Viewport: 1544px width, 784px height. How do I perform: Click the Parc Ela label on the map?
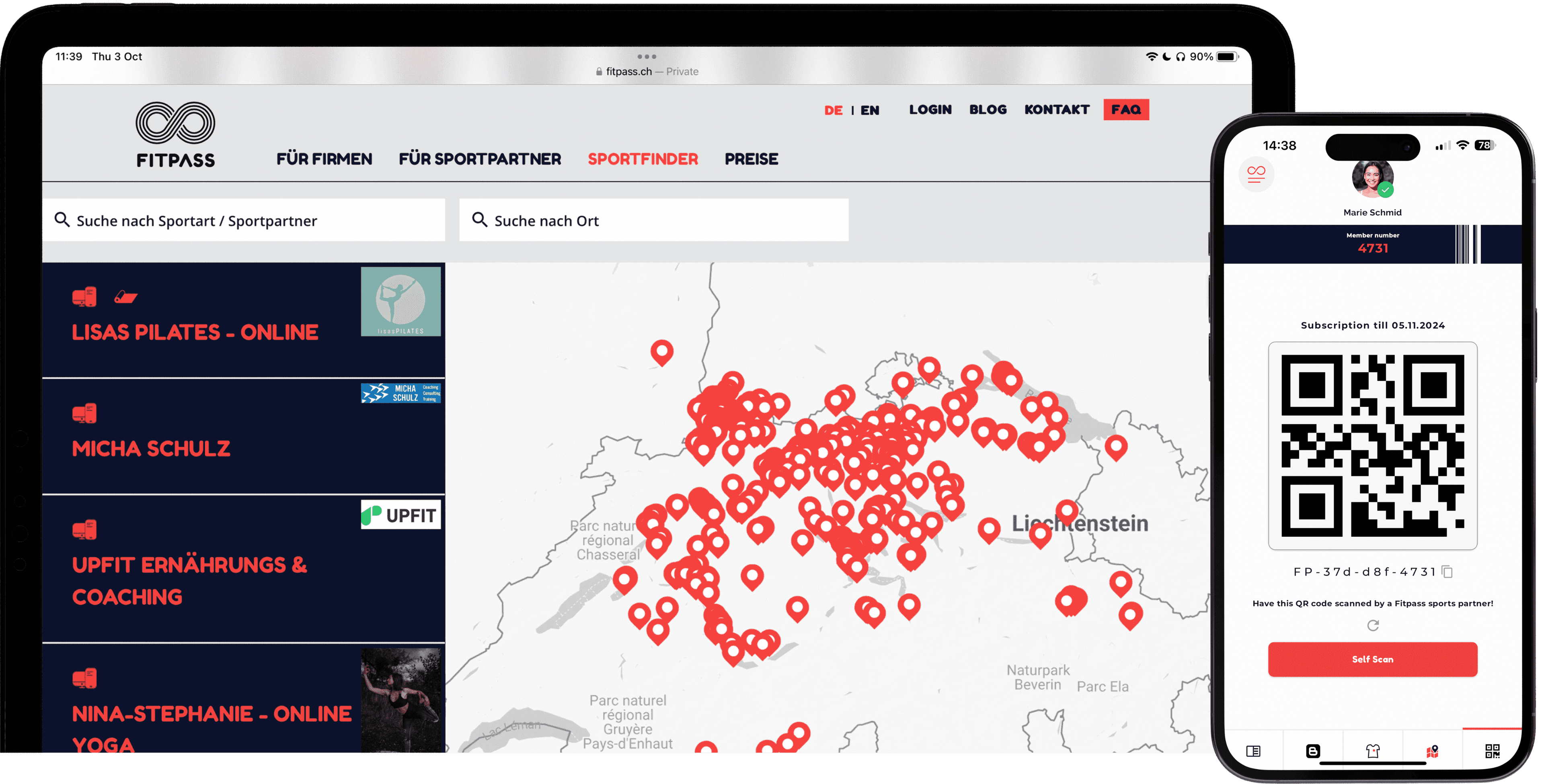[1102, 687]
